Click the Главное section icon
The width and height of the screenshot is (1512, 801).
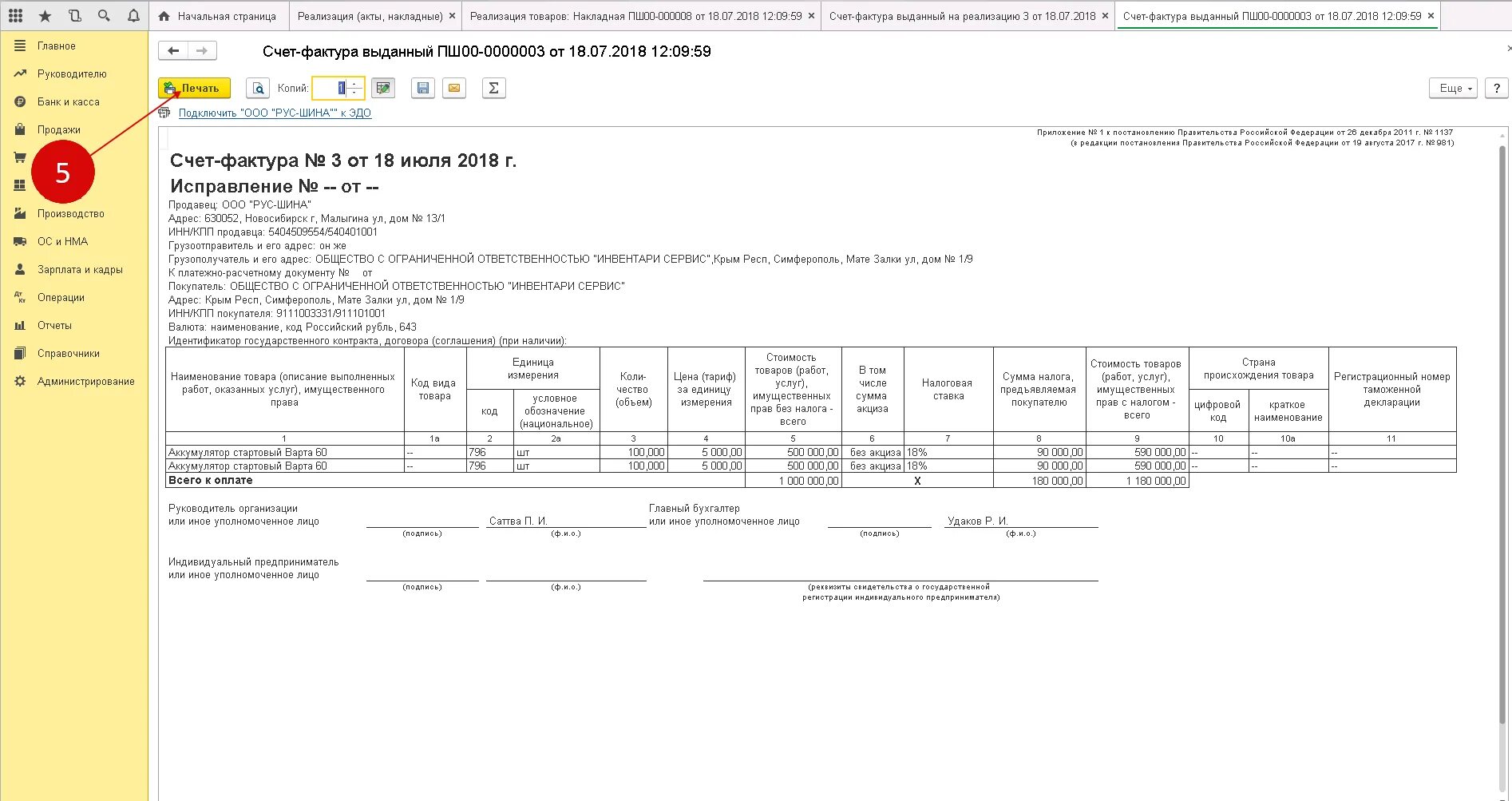20,46
